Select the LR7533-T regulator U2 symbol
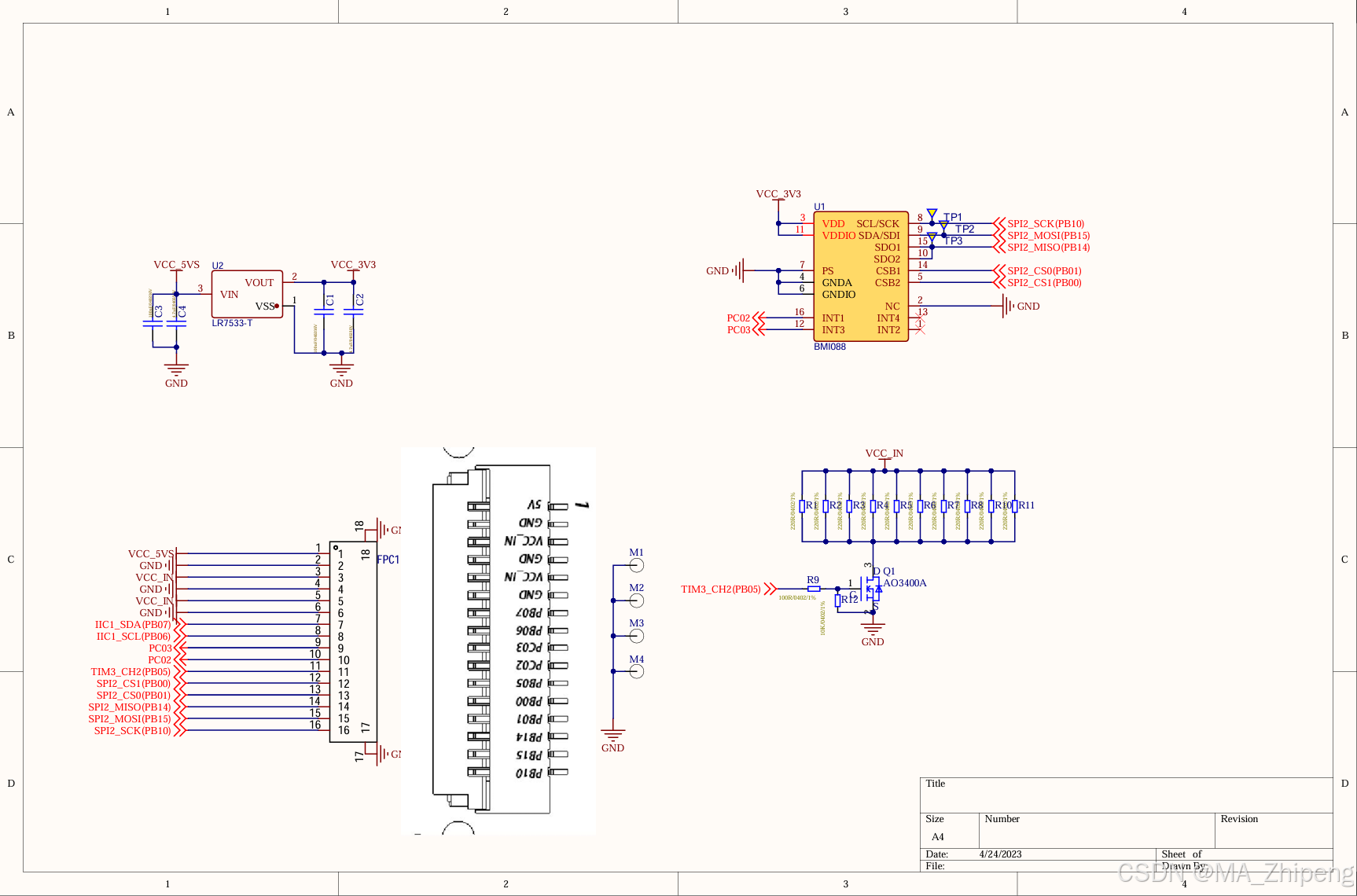The width and height of the screenshot is (1357, 896). [247, 294]
